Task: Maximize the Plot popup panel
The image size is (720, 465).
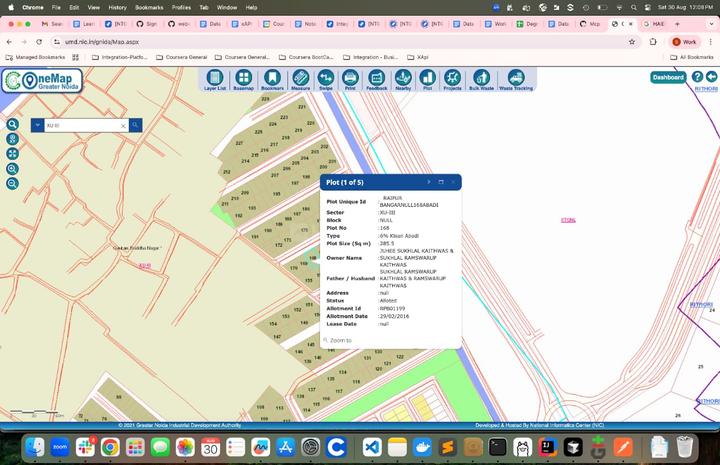Action: click(x=441, y=182)
